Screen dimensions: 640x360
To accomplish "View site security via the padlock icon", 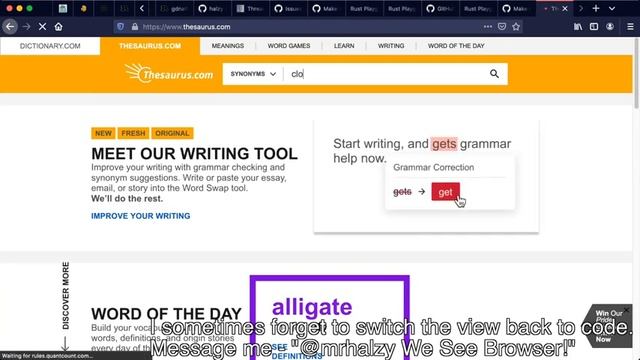I will (x=135, y=27).
